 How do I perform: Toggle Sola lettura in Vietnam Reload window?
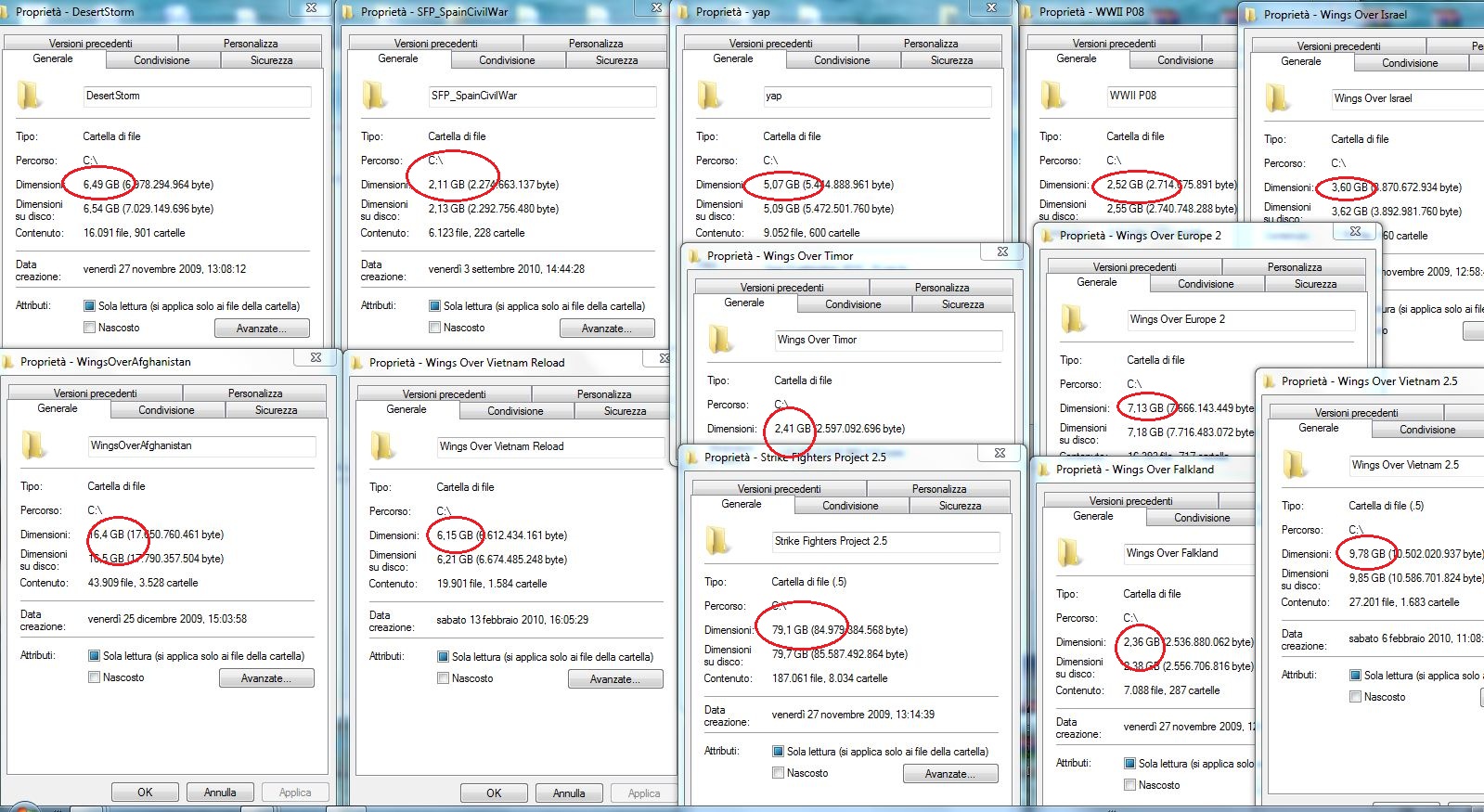(x=443, y=657)
